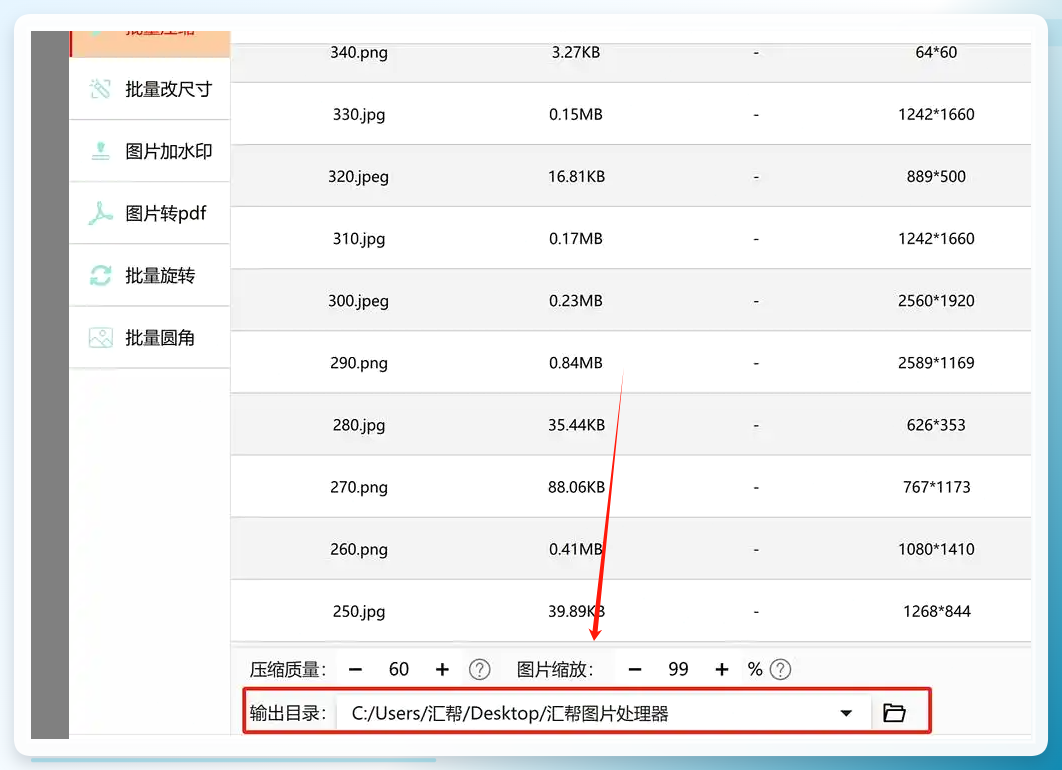The image size is (1062, 770).
Task: Select the 250.jpg file row
Action: 631,612
